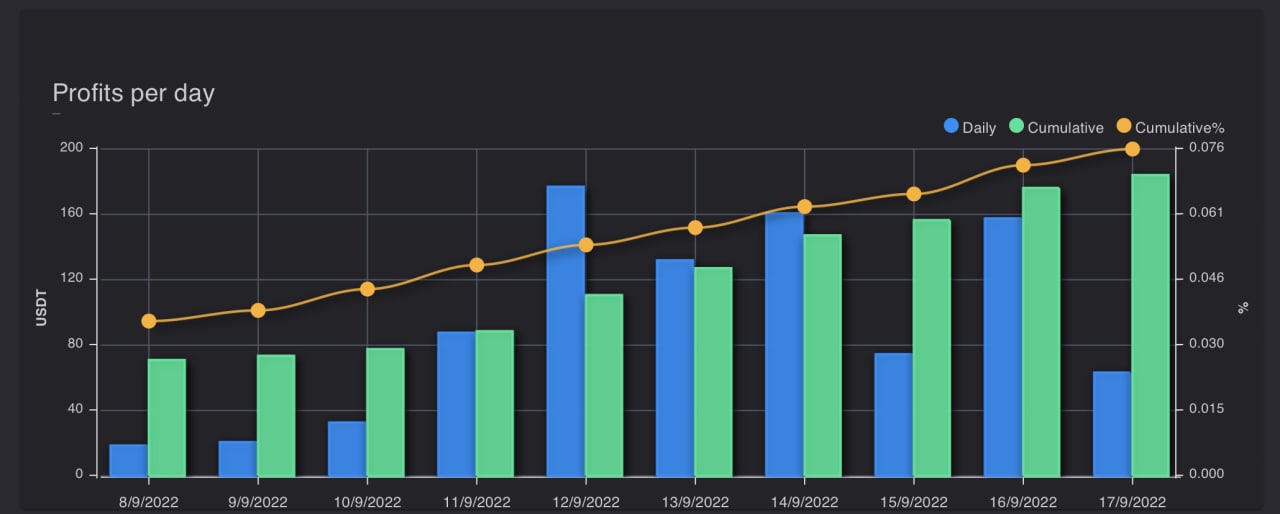Click the green Cumulative bar for 11/9/2022
Viewport: 1280px width, 514px height.
[x=495, y=403]
